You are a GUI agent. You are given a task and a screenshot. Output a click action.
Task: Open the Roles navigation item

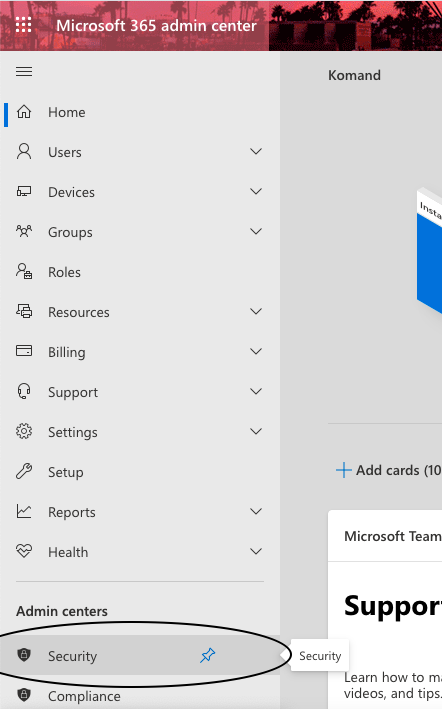click(140, 272)
